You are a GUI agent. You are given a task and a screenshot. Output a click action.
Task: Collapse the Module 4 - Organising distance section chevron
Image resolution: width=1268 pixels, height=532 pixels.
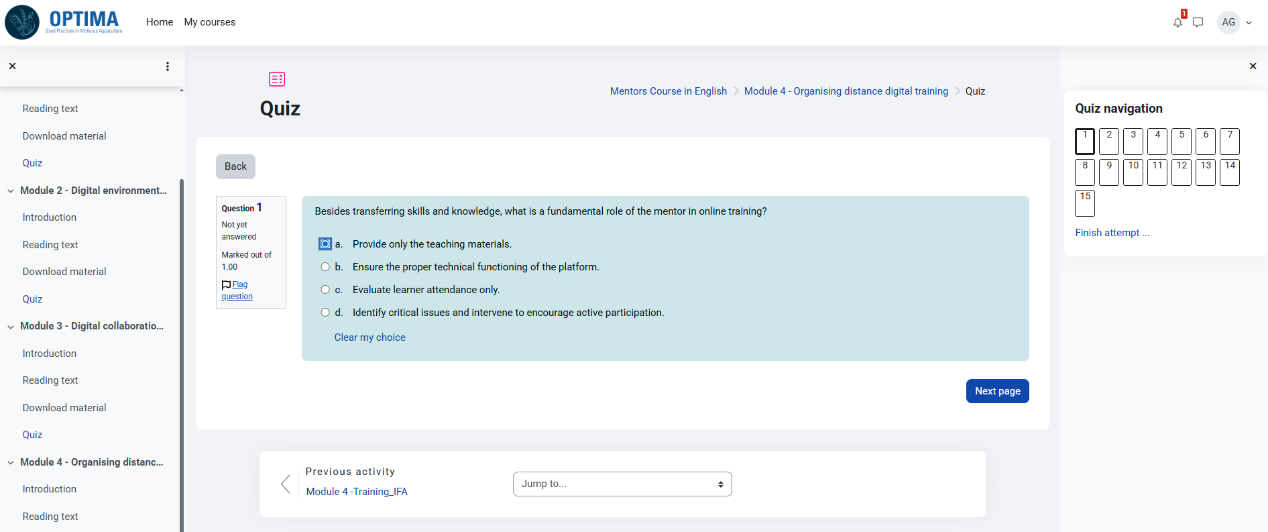point(11,462)
